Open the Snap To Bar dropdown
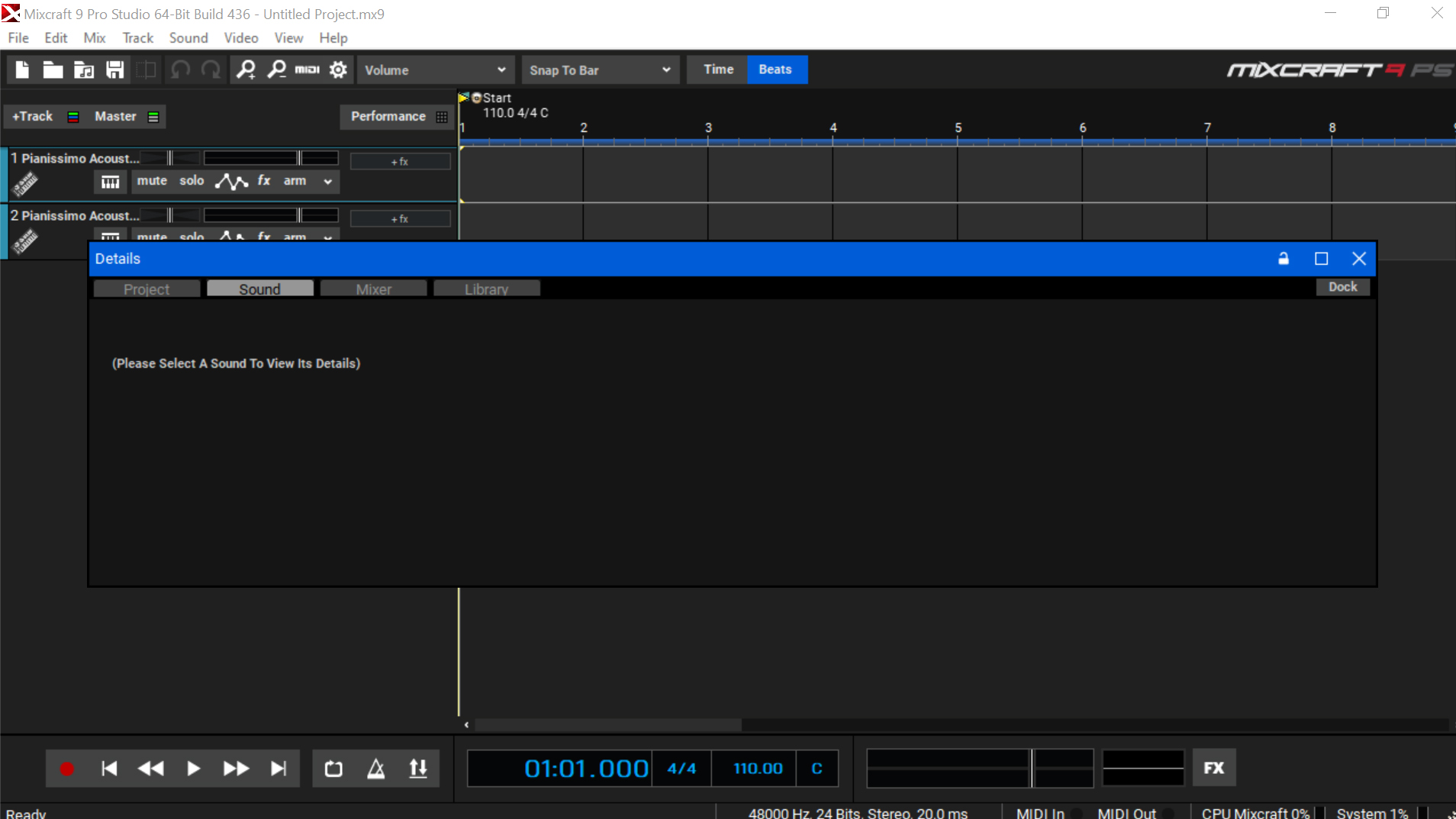The height and width of the screenshot is (819, 1456). [600, 70]
